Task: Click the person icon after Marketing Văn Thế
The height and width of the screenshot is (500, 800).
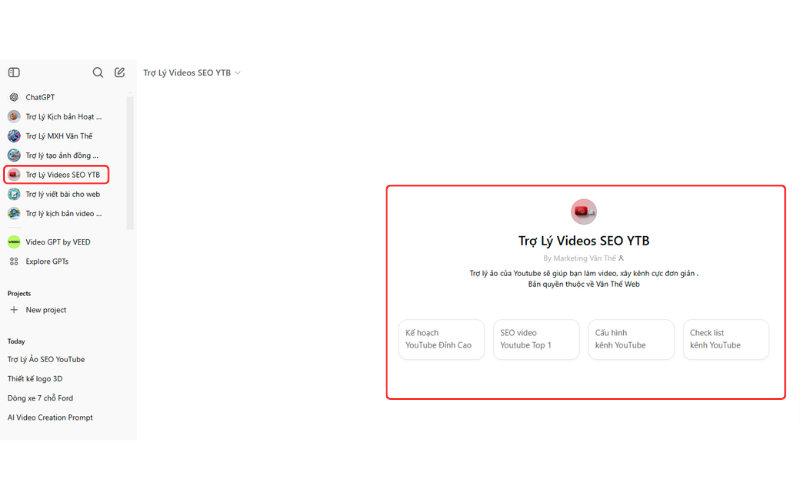Action: tap(621, 258)
